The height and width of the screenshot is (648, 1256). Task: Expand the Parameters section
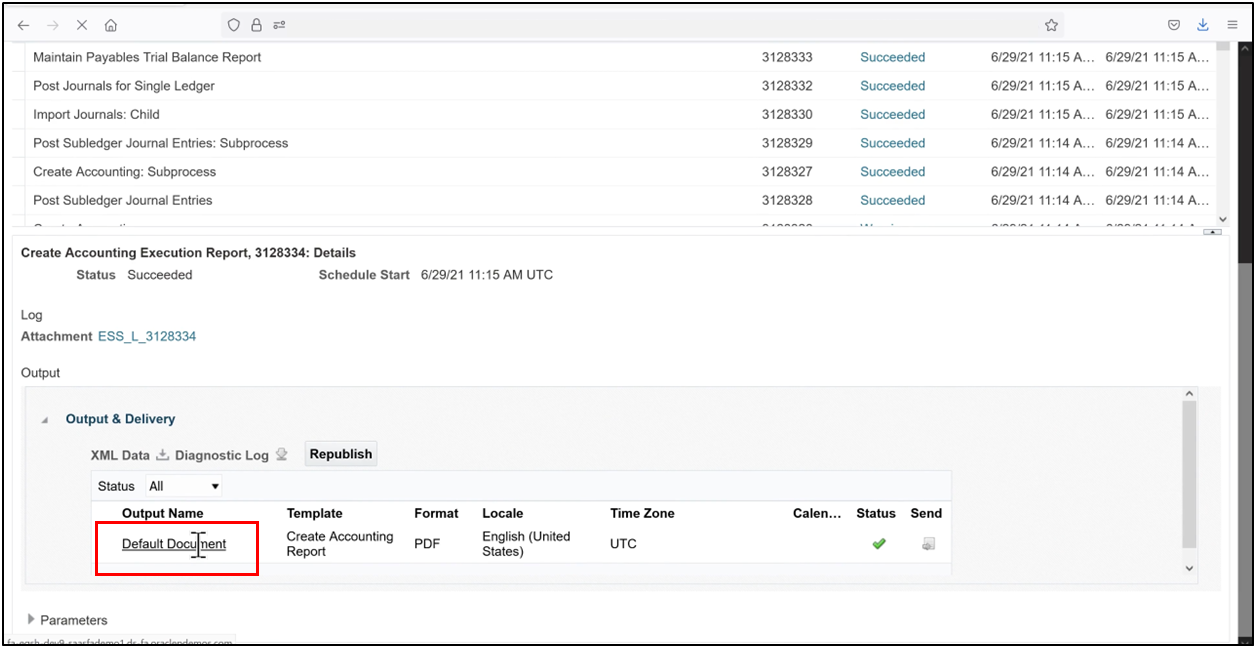(x=31, y=619)
